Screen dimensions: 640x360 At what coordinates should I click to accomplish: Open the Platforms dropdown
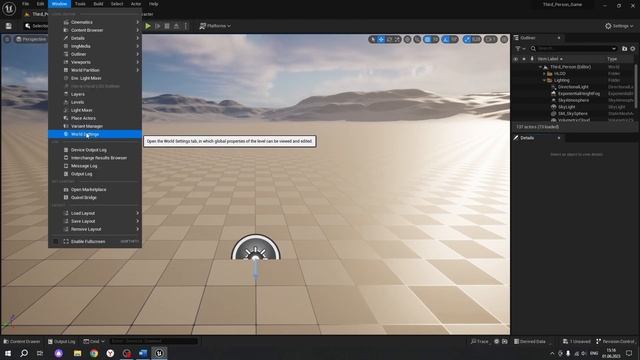click(215, 26)
